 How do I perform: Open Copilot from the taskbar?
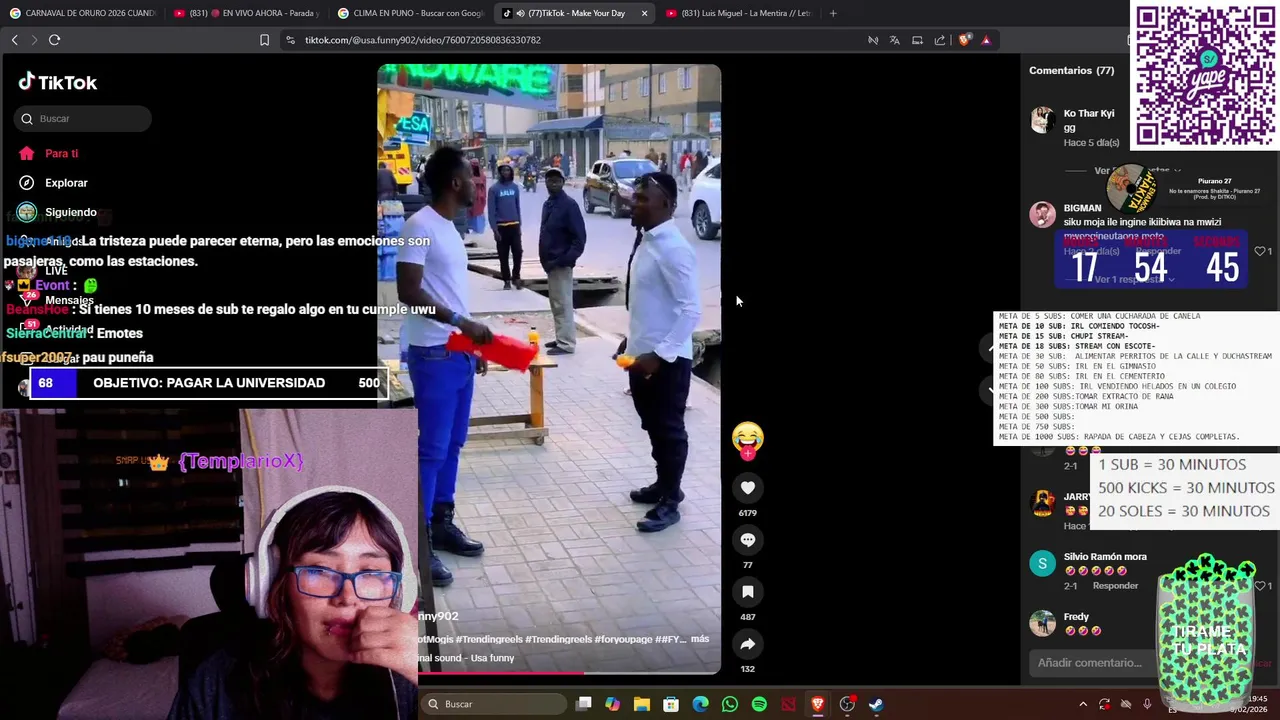pos(612,704)
